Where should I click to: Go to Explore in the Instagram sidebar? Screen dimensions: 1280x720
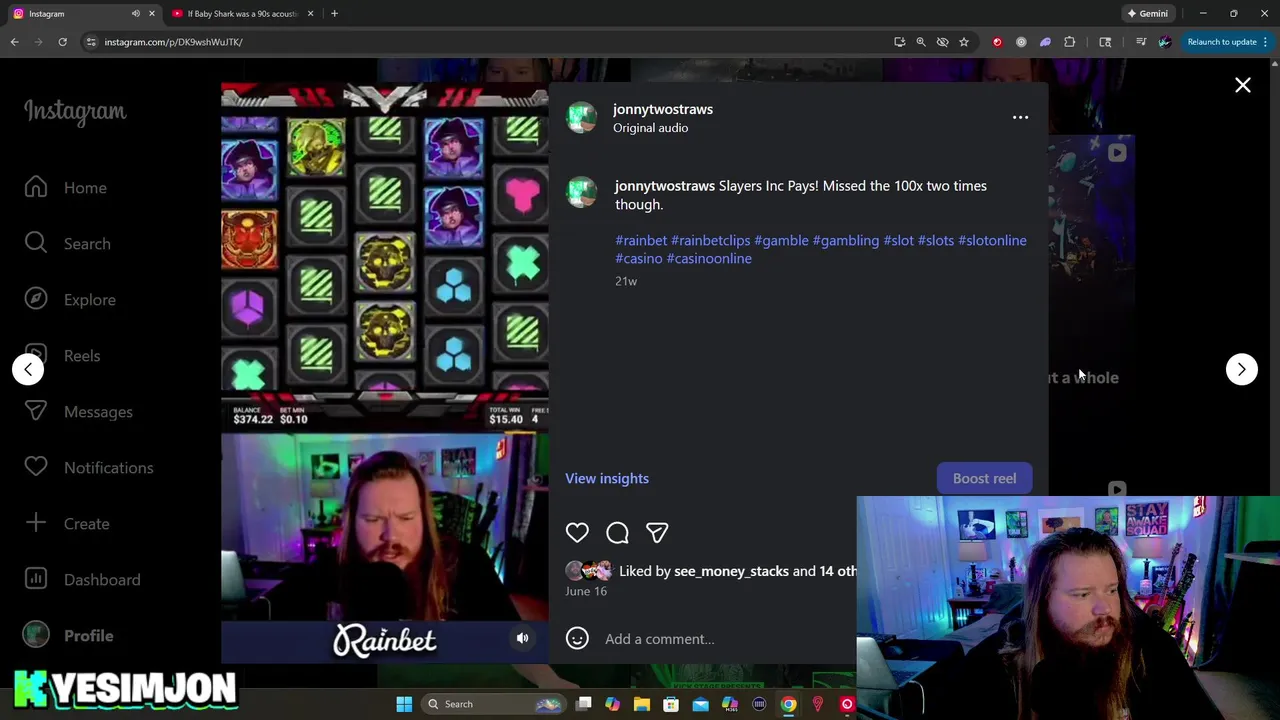tap(70, 300)
